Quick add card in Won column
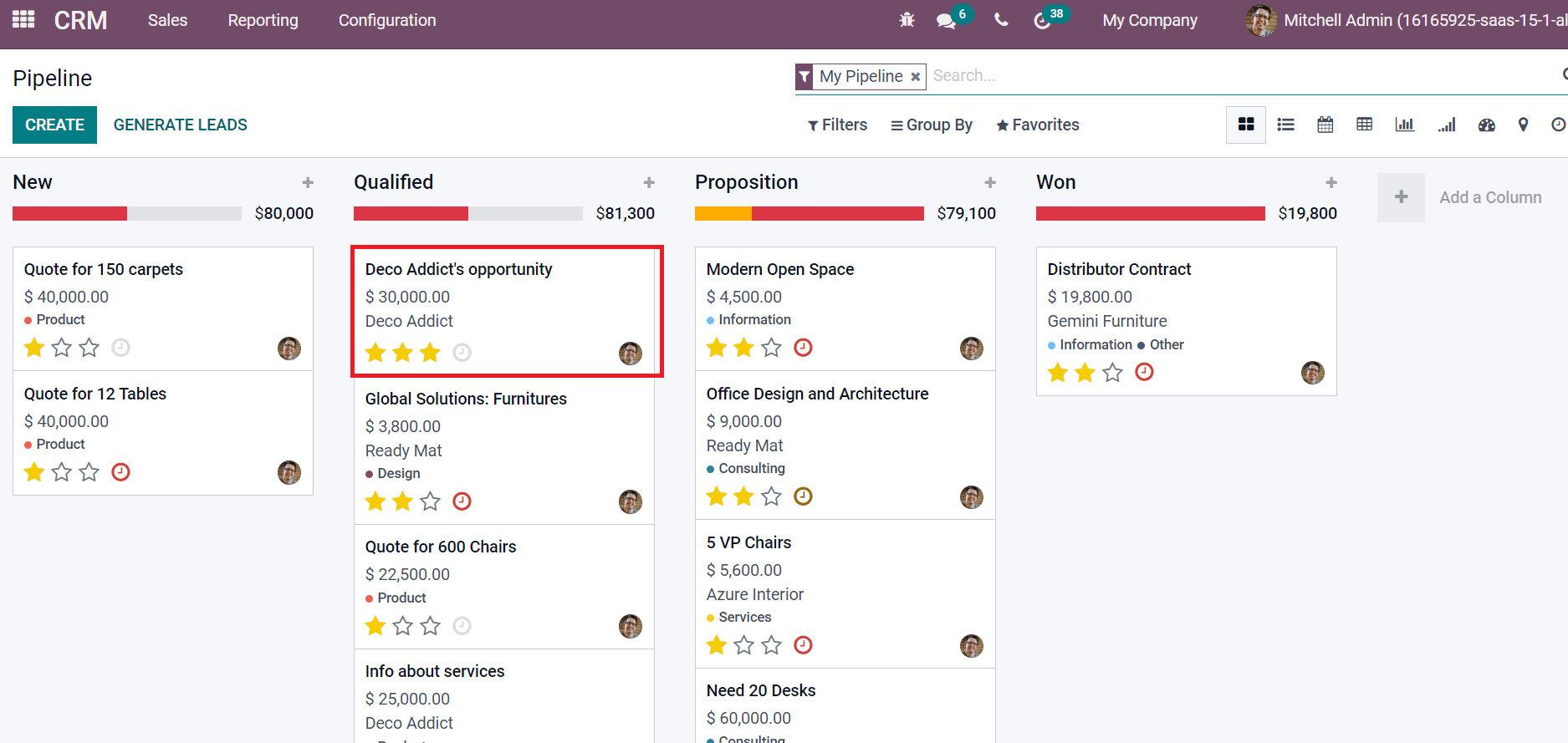This screenshot has width=1568, height=743. click(x=1331, y=182)
